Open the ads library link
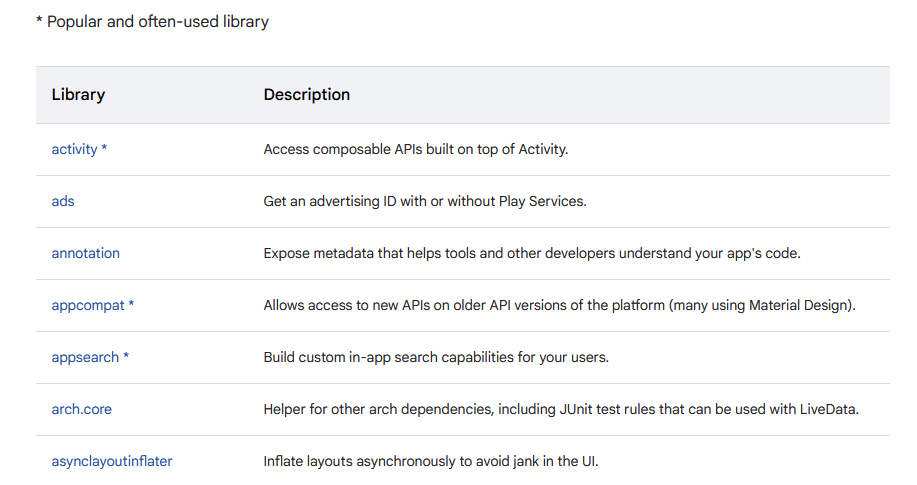The image size is (917, 485). click(x=63, y=201)
